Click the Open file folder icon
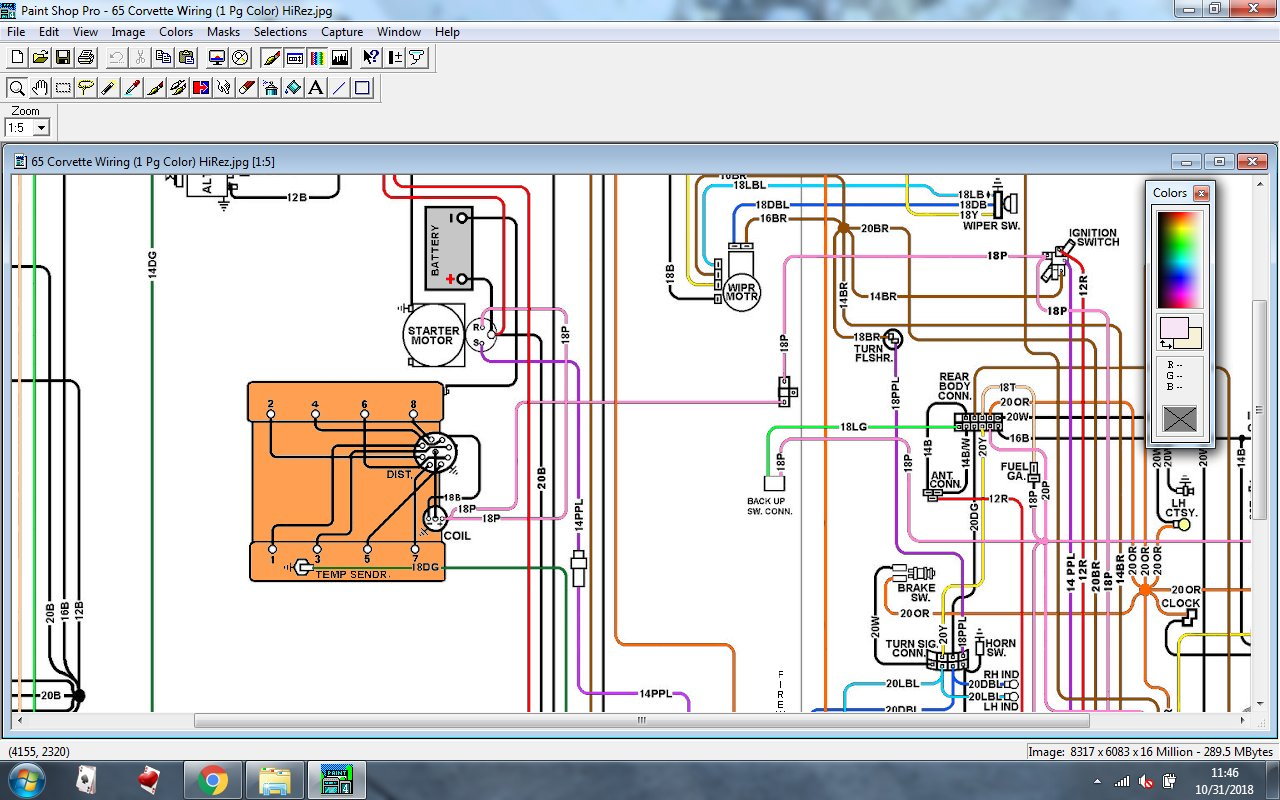The height and width of the screenshot is (800, 1280). point(40,57)
